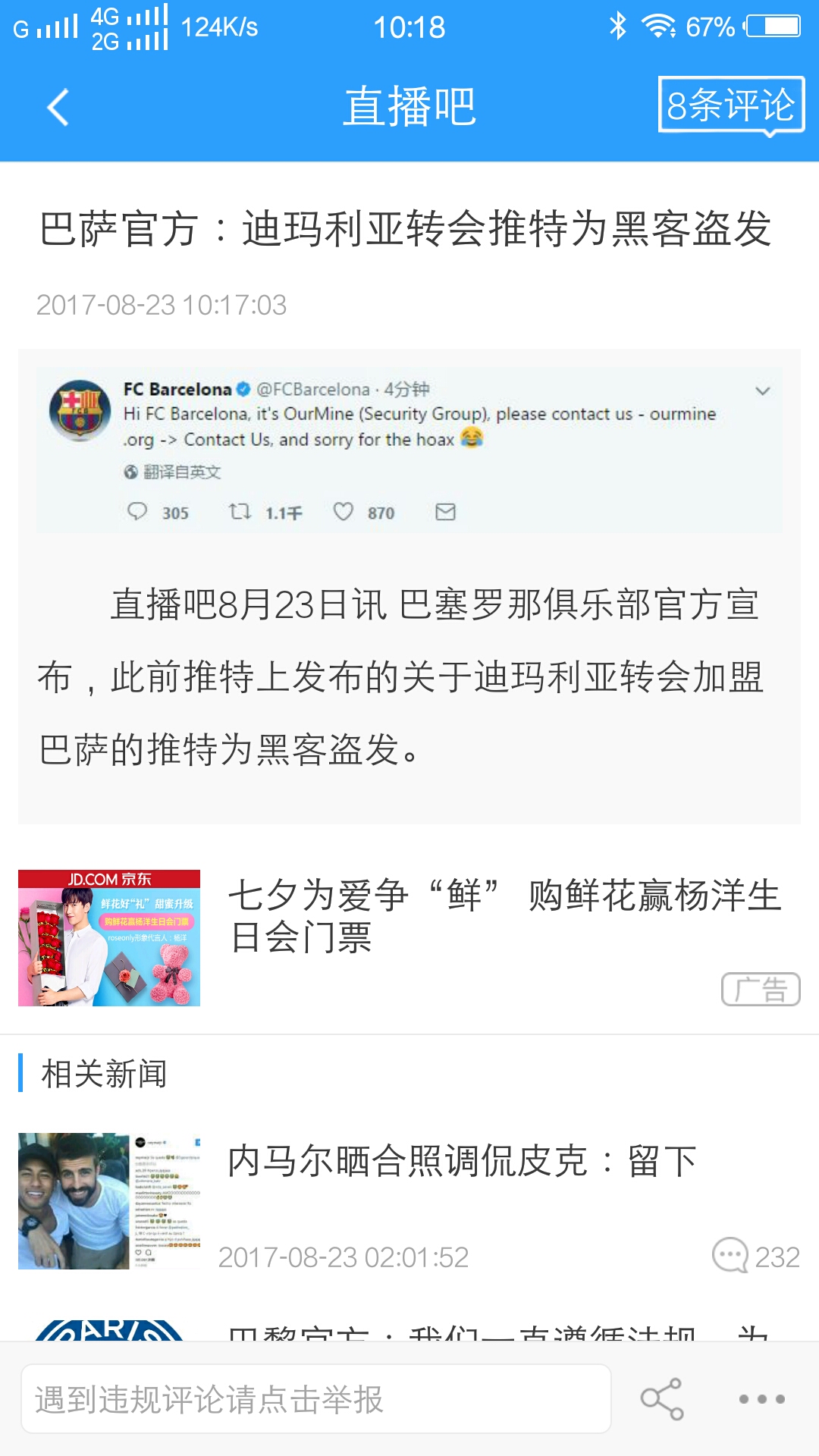The image size is (819, 1456).
Task: Tap the share icon
Action: 662,1399
